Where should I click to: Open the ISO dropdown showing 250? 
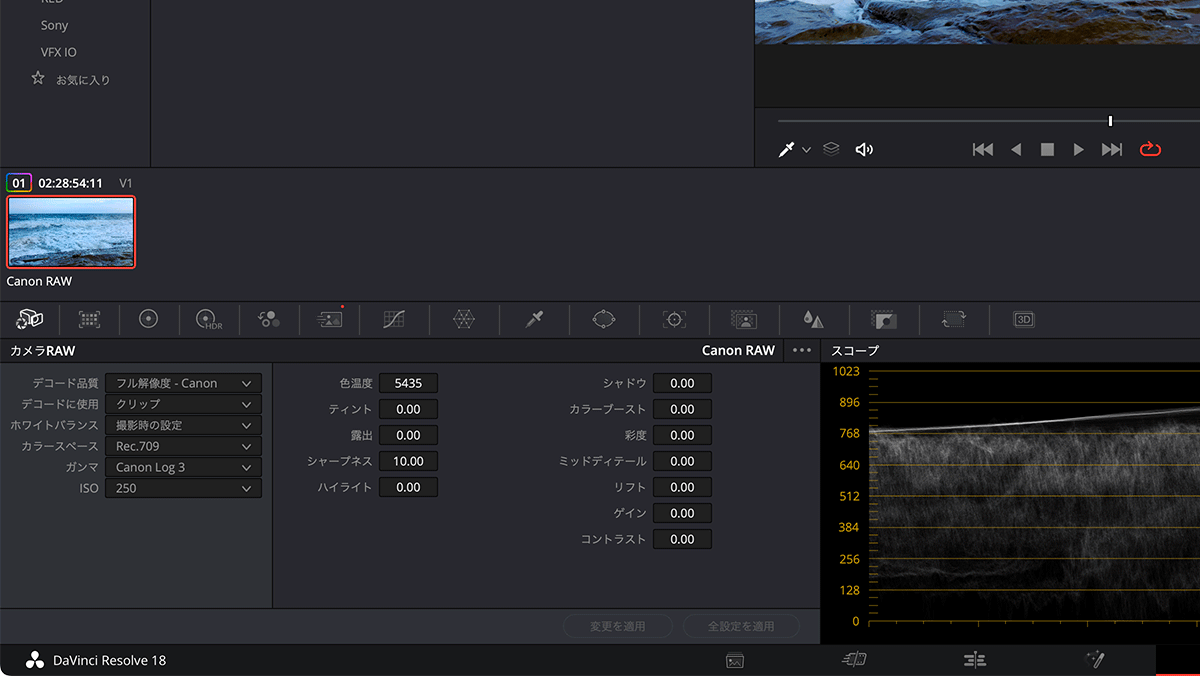click(x=183, y=488)
